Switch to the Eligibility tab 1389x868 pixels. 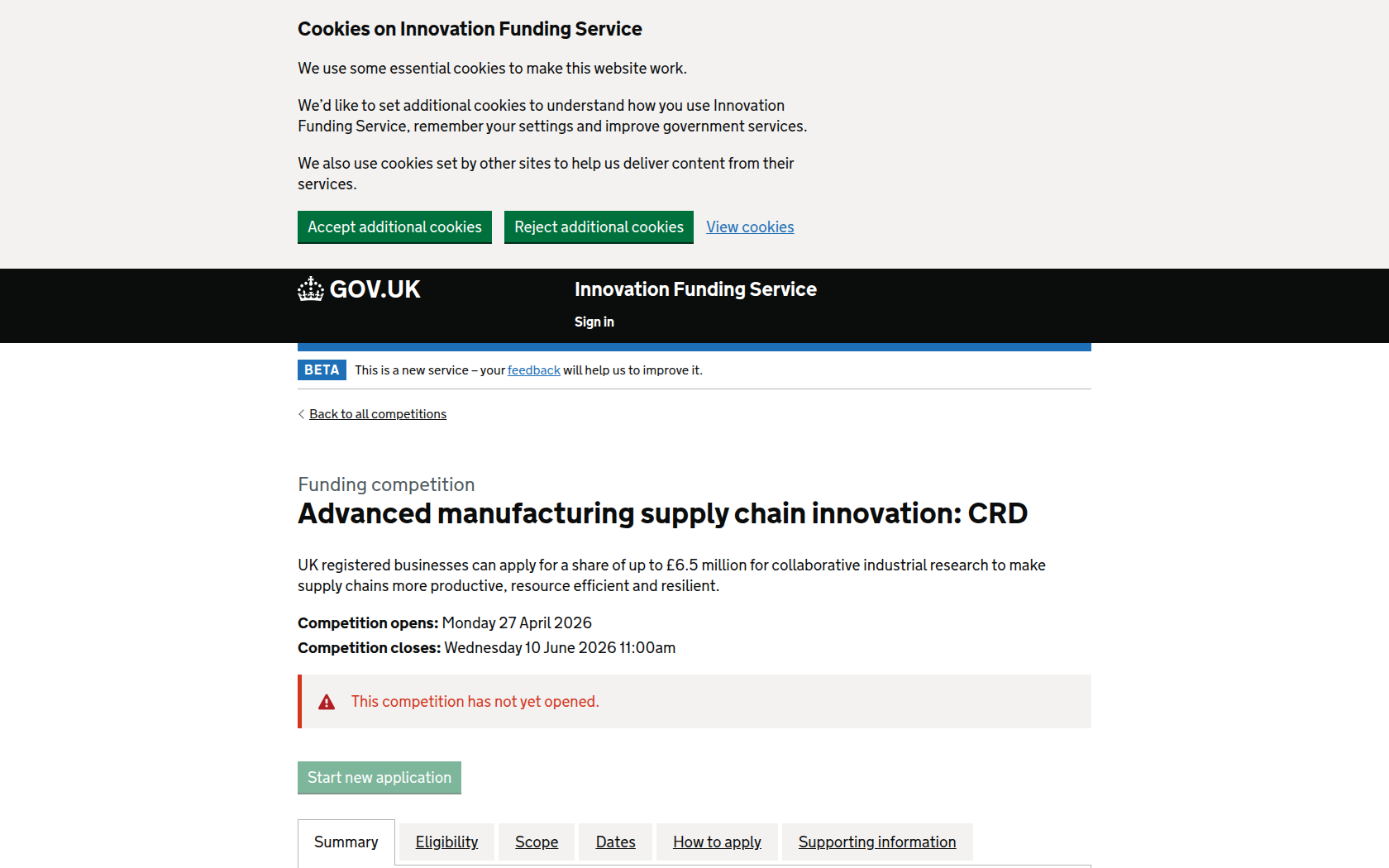(x=446, y=842)
